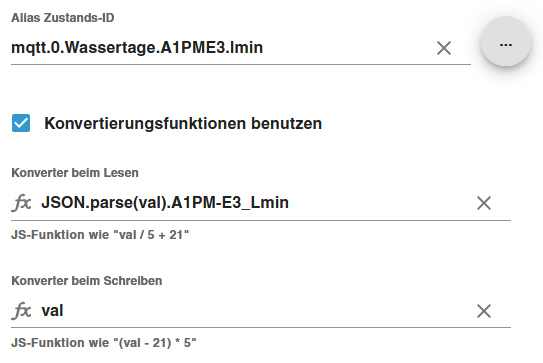
Task: Open the state browser with the three-dots button
Action: click(506, 42)
